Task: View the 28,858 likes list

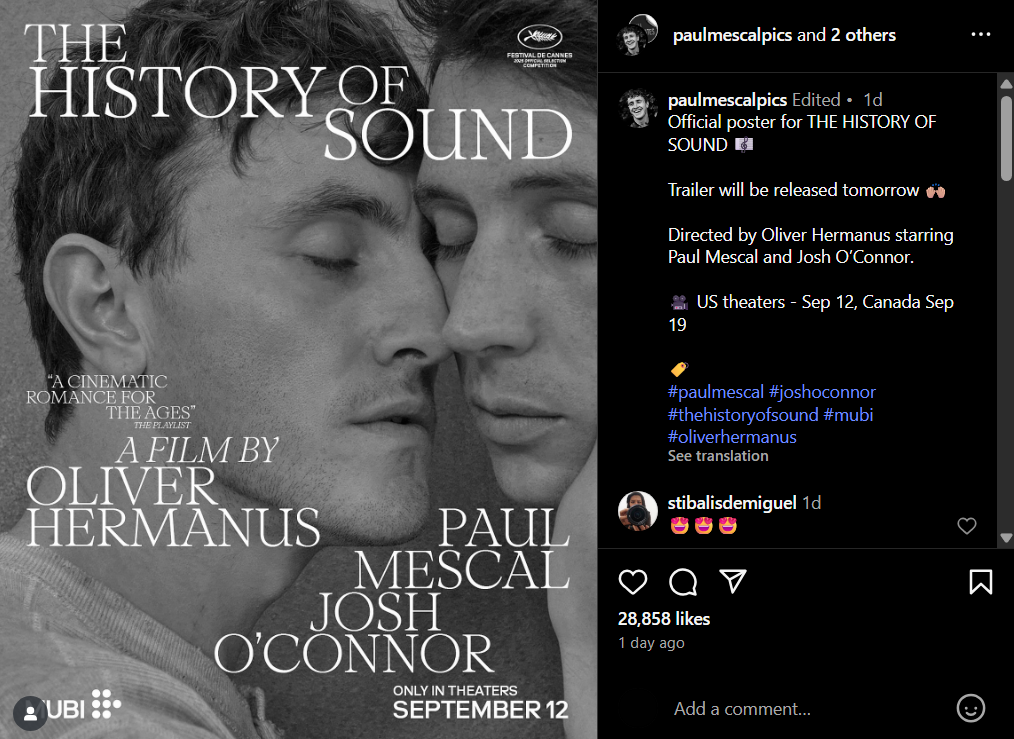Action: coord(664,619)
